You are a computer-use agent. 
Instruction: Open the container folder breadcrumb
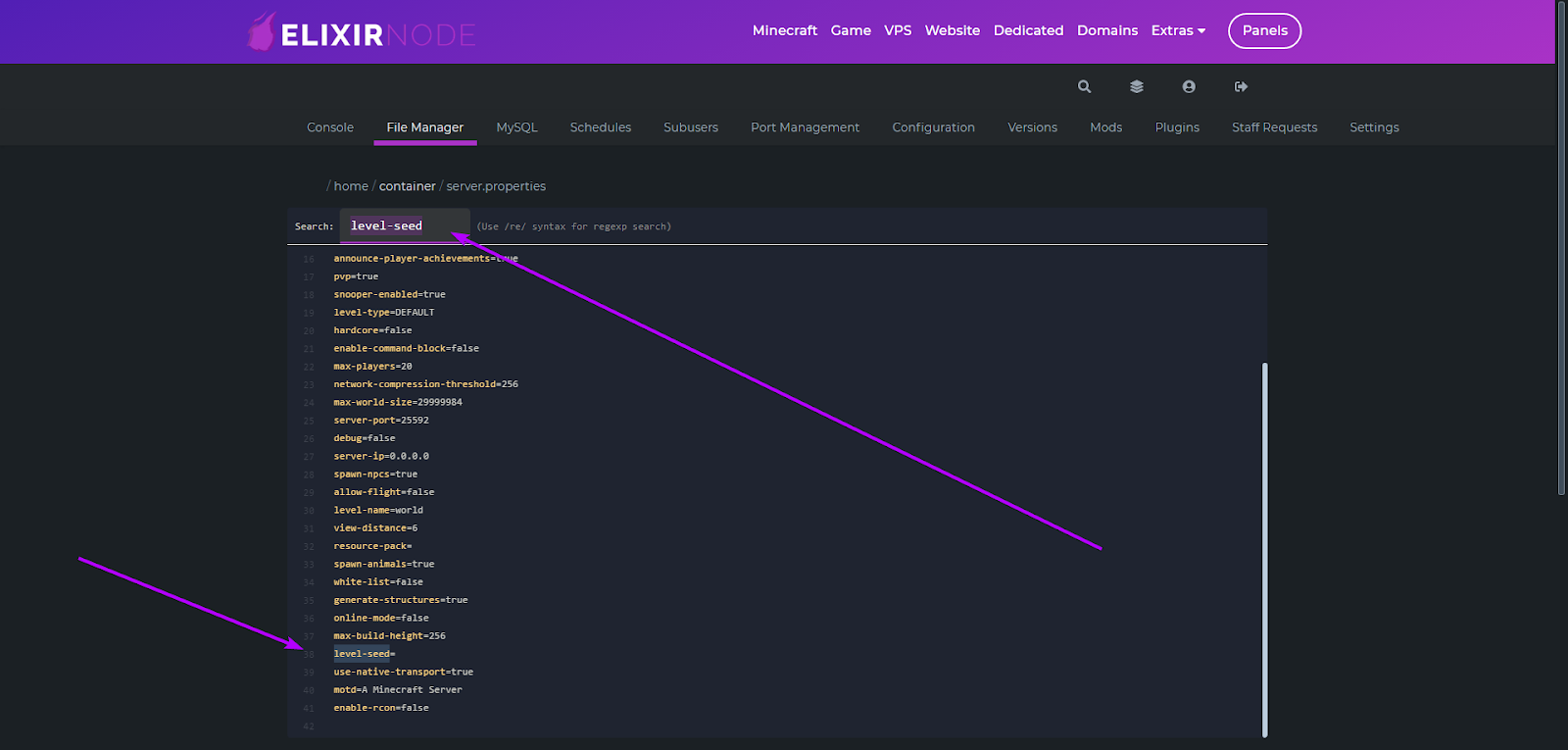pyautogui.click(x=408, y=186)
